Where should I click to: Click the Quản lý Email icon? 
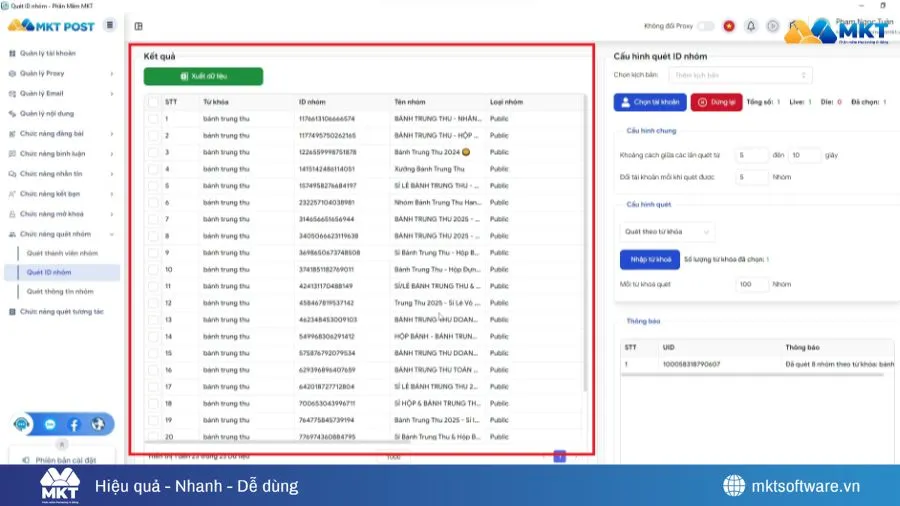point(12,94)
